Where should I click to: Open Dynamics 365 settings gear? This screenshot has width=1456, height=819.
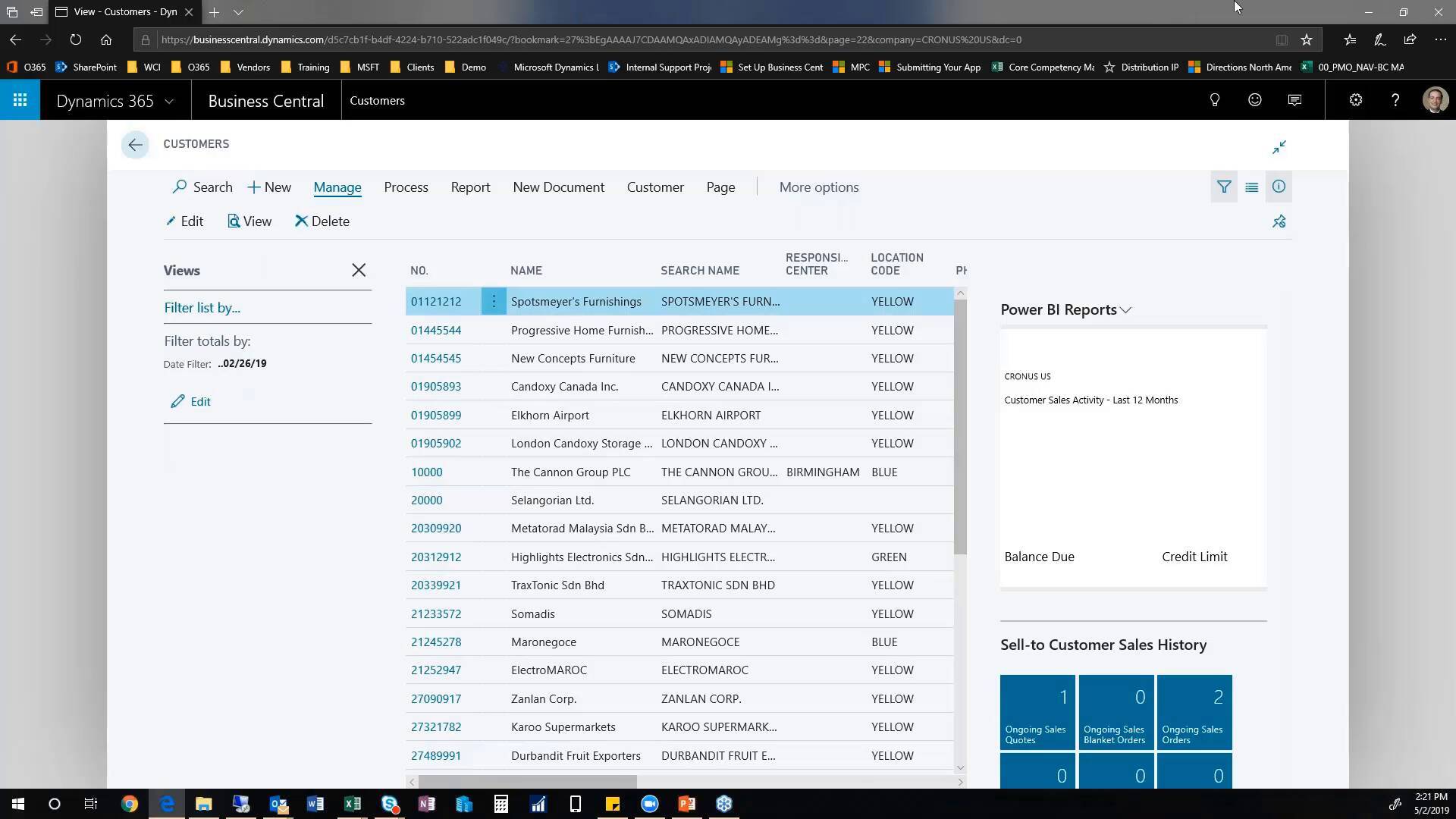click(1356, 99)
